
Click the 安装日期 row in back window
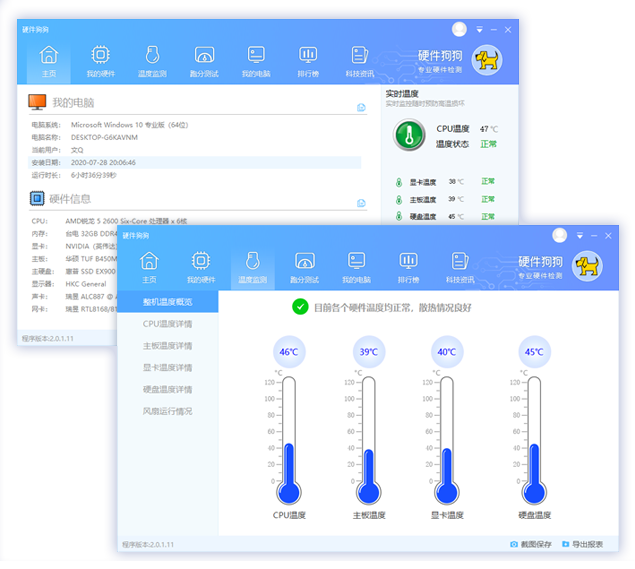coord(195,162)
